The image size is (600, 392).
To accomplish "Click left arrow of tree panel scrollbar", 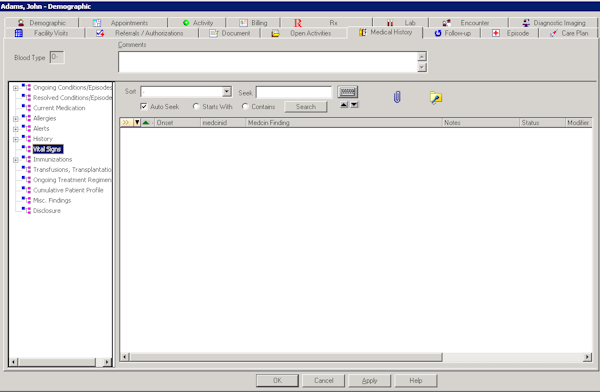I will [x=14, y=362].
